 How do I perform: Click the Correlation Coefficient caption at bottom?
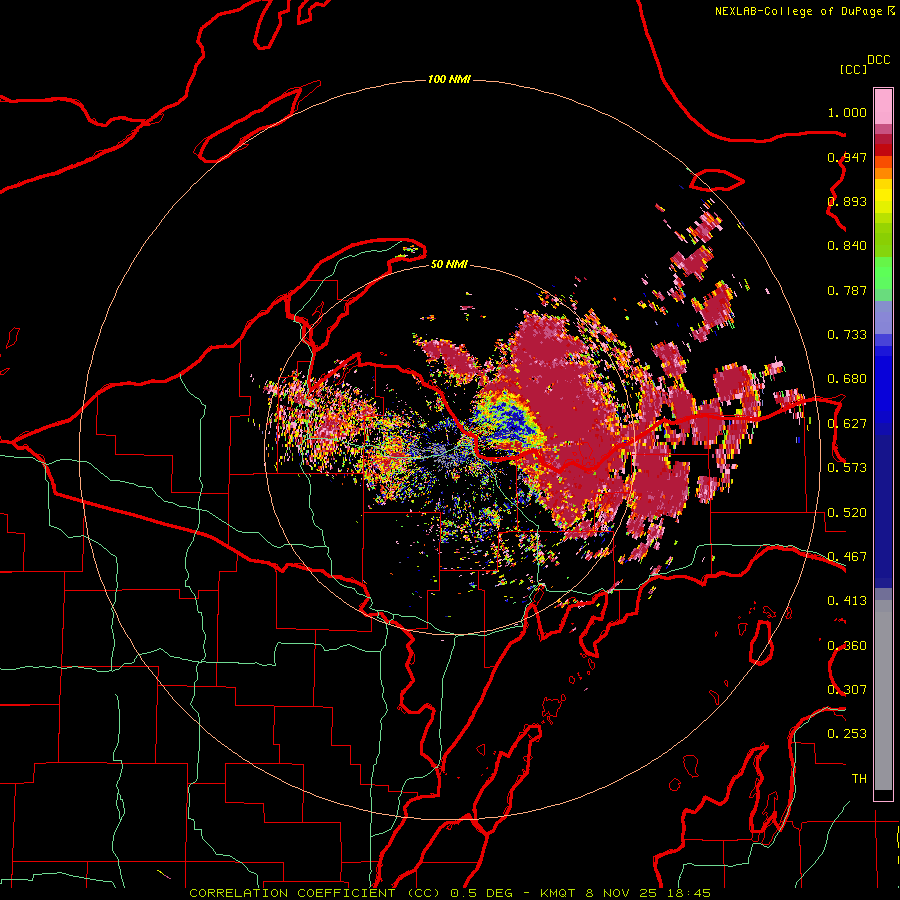coord(450,893)
